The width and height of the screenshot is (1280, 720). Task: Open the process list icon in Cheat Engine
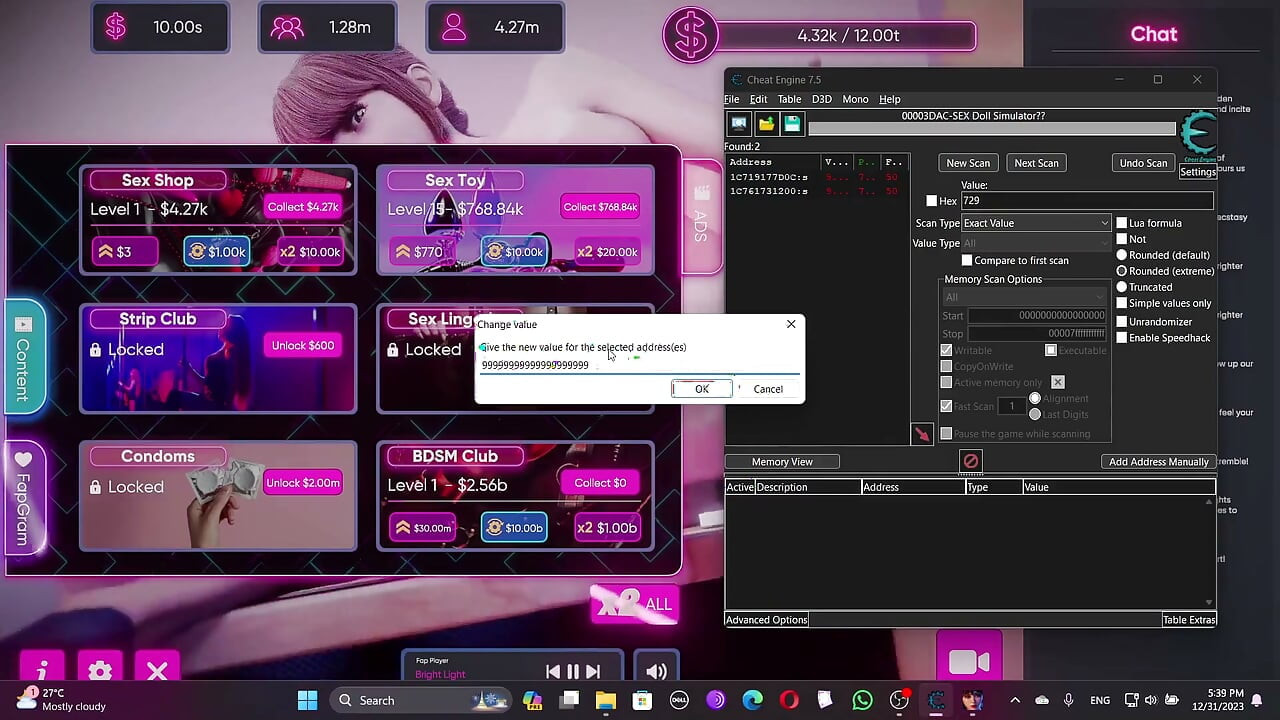click(x=739, y=124)
